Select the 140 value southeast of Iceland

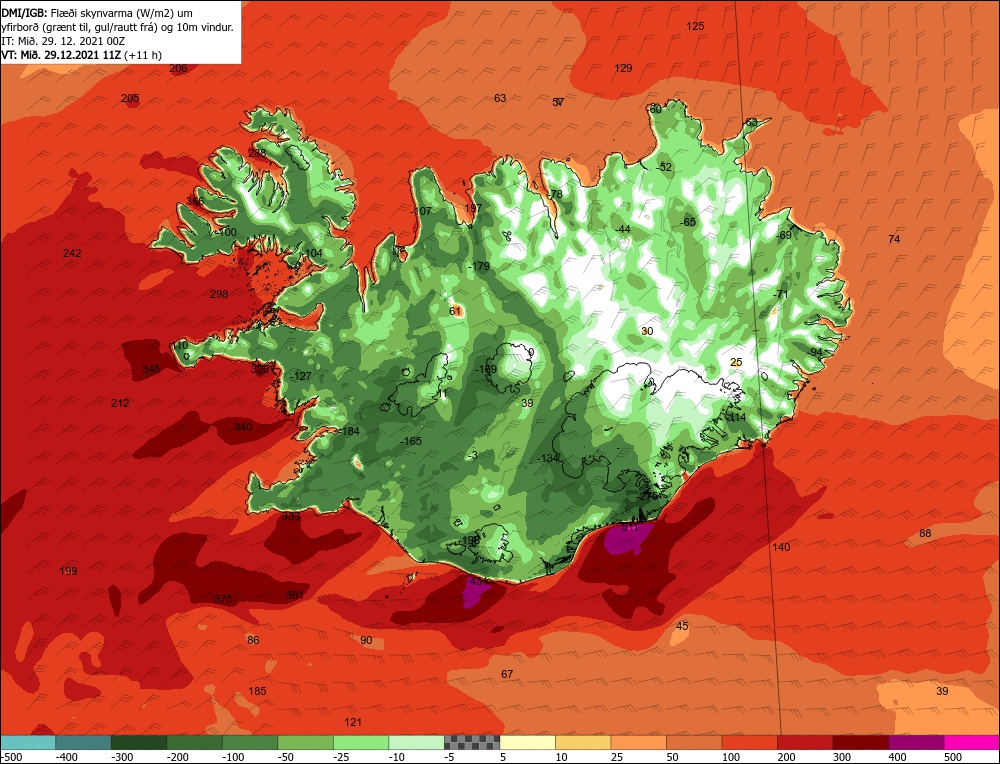point(781,547)
